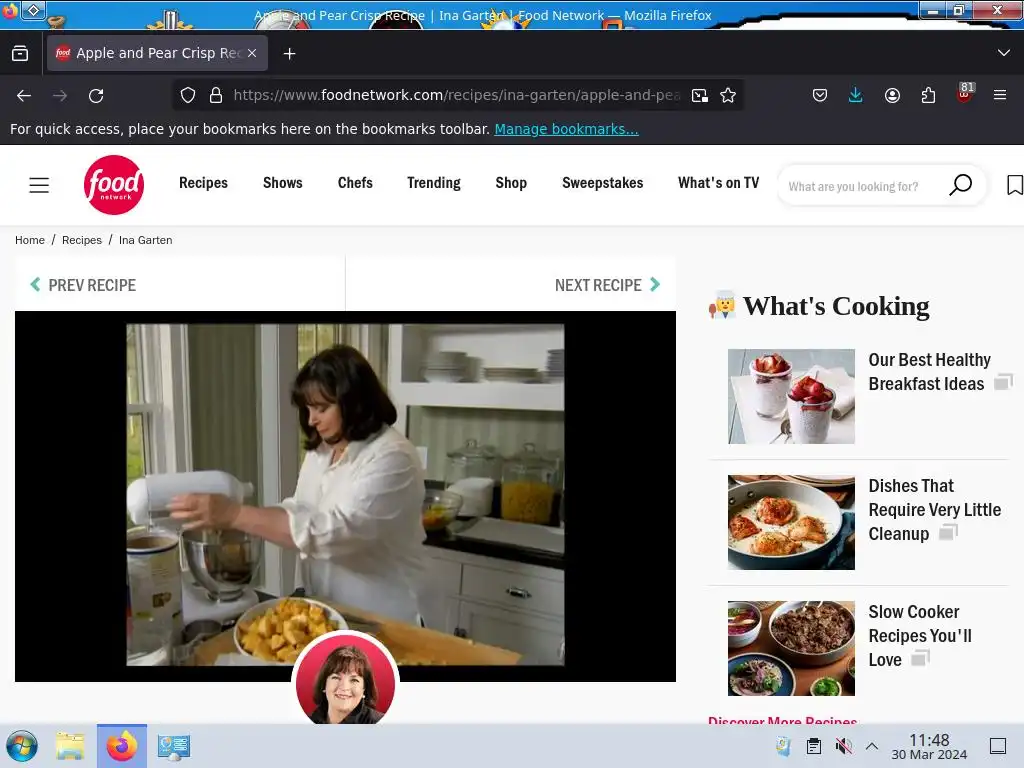
Task: Click the clipboard tray icon
Action: tap(814, 746)
